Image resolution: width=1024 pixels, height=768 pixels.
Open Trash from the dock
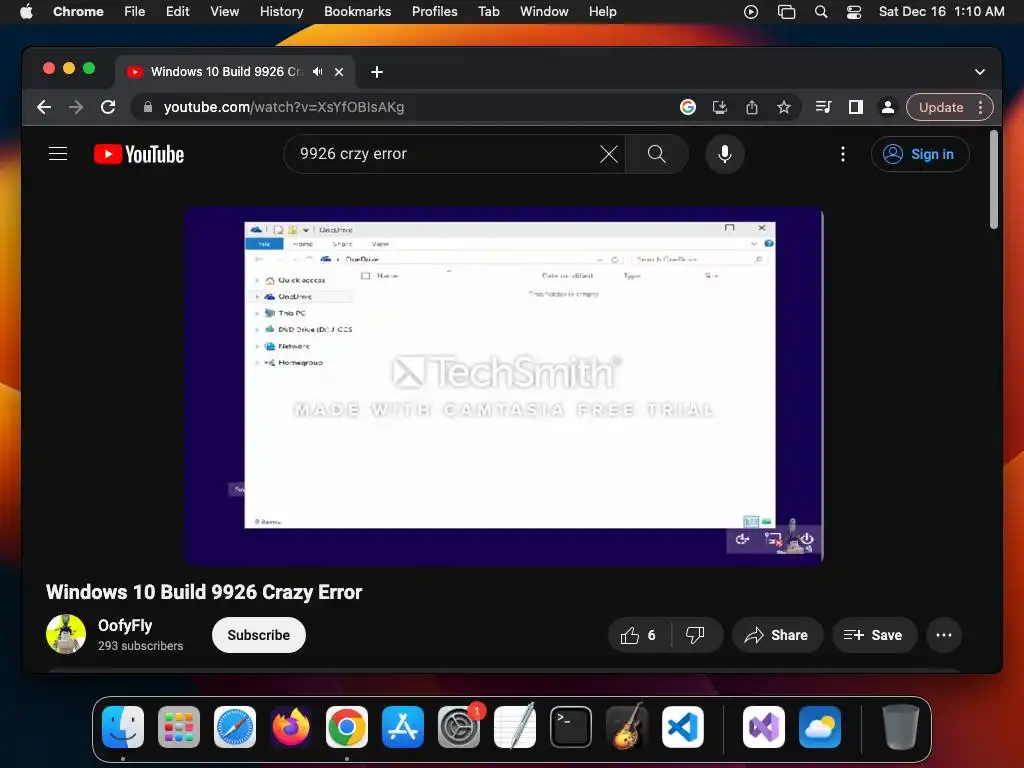[x=901, y=727]
